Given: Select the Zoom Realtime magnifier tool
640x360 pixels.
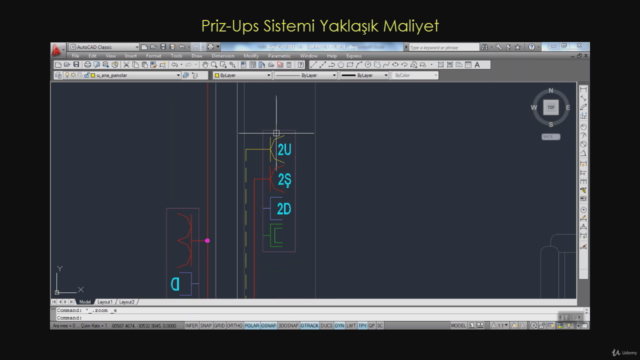Looking at the screenshot, I should pyautogui.click(x=214, y=65).
